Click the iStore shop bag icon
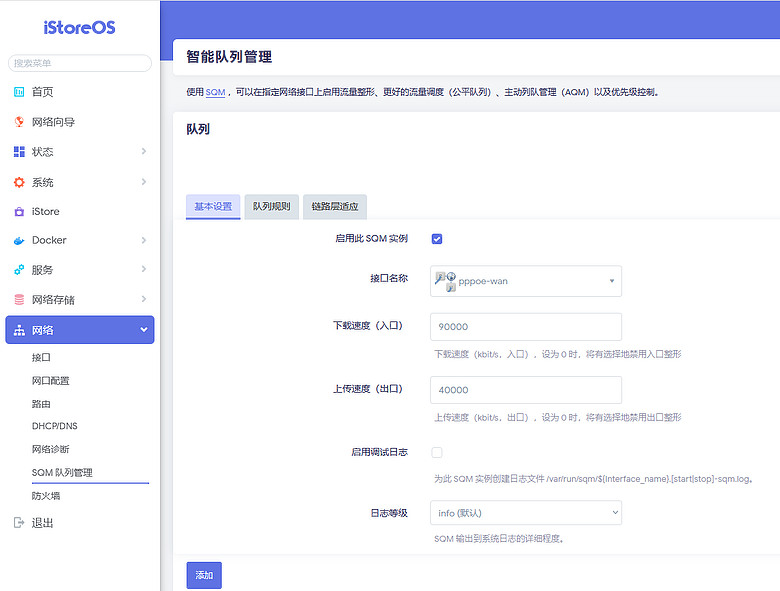 click(x=19, y=211)
